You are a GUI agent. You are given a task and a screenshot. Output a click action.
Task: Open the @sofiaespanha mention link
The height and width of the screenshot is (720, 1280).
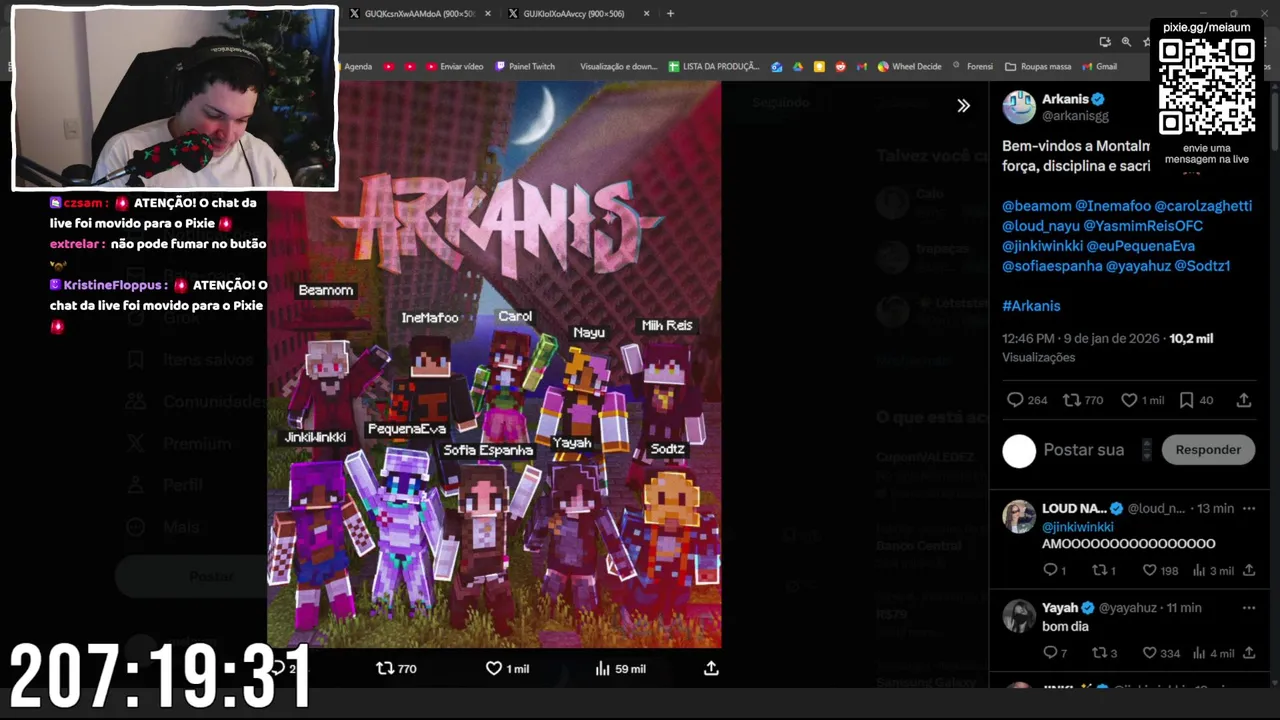pos(1052,266)
